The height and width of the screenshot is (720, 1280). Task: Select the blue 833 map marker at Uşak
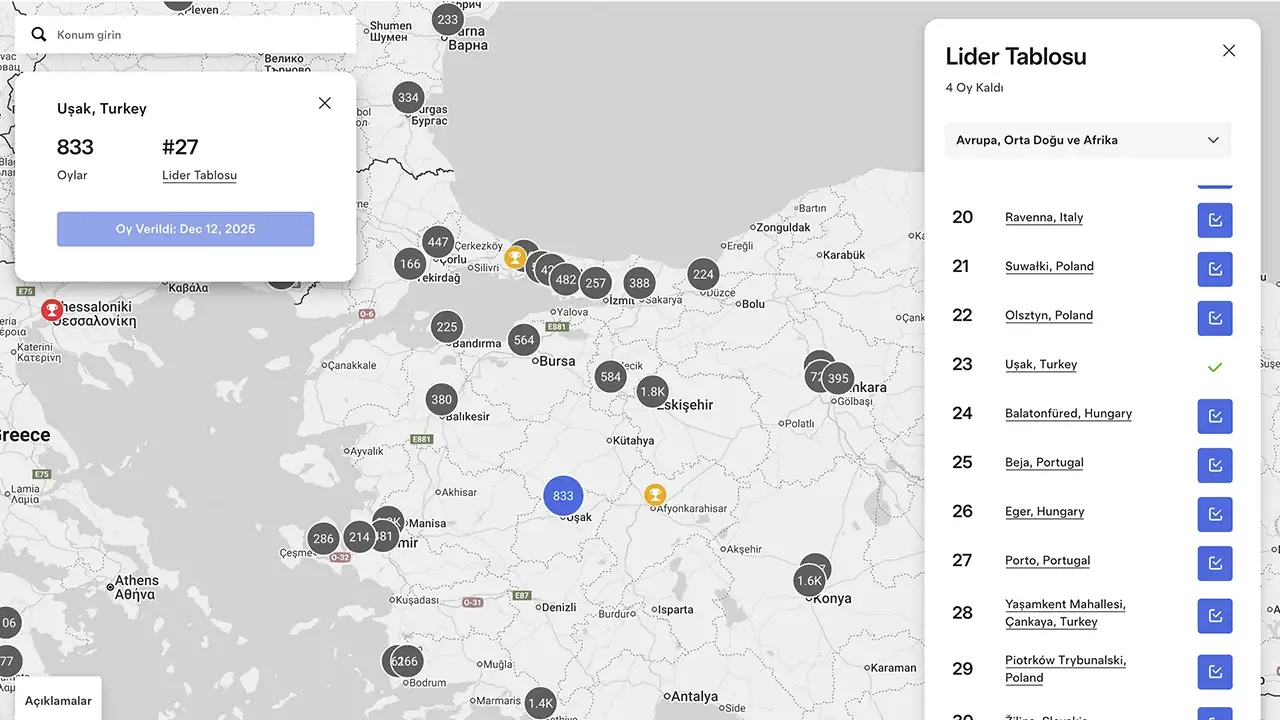coord(563,496)
